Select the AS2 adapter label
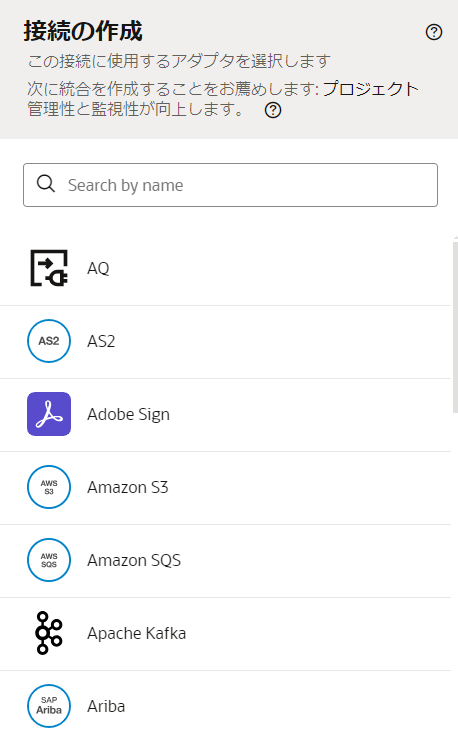458x740 pixels. point(101,341)
